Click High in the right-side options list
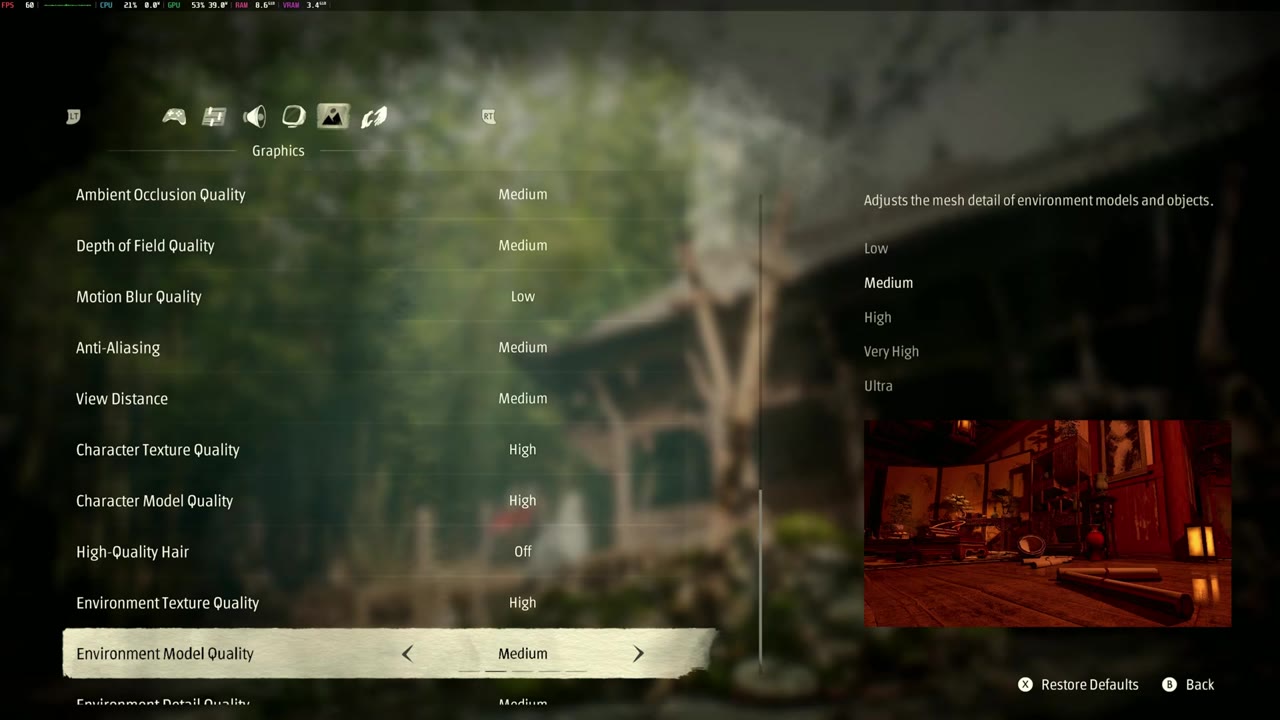This screenshot has width=1280, height=720. (877, 318)
